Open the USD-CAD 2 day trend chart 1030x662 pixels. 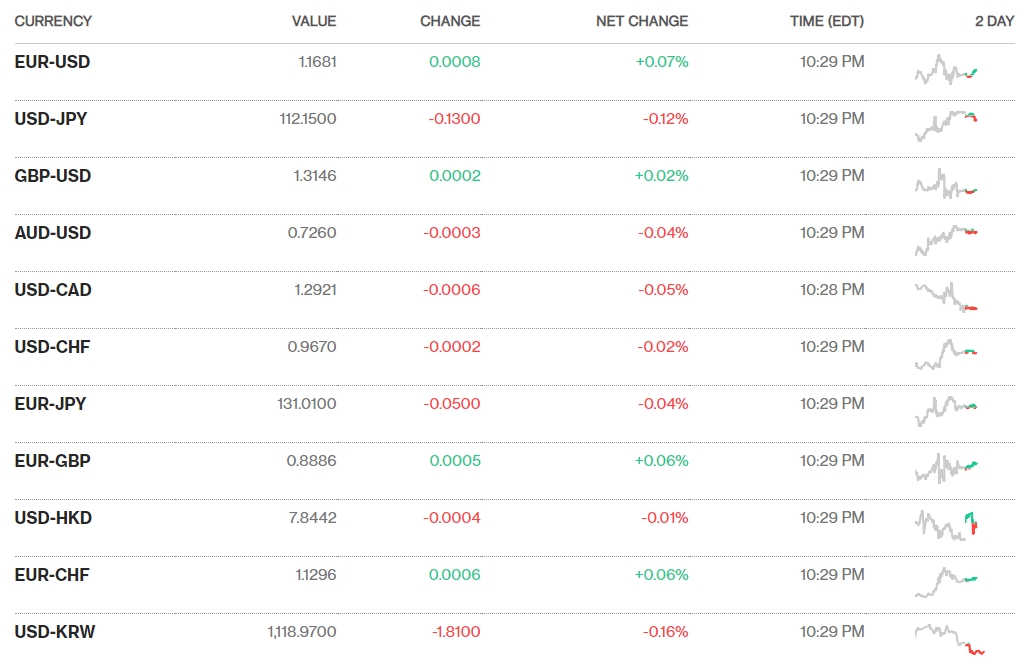[x=946, y=297]
